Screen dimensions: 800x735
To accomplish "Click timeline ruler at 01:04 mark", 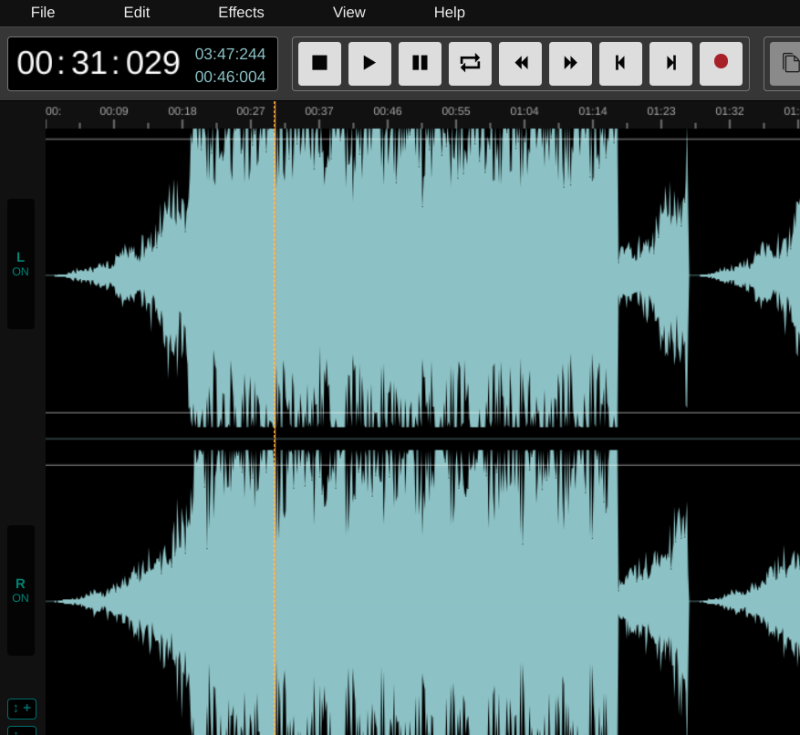I will coord(524,112).
